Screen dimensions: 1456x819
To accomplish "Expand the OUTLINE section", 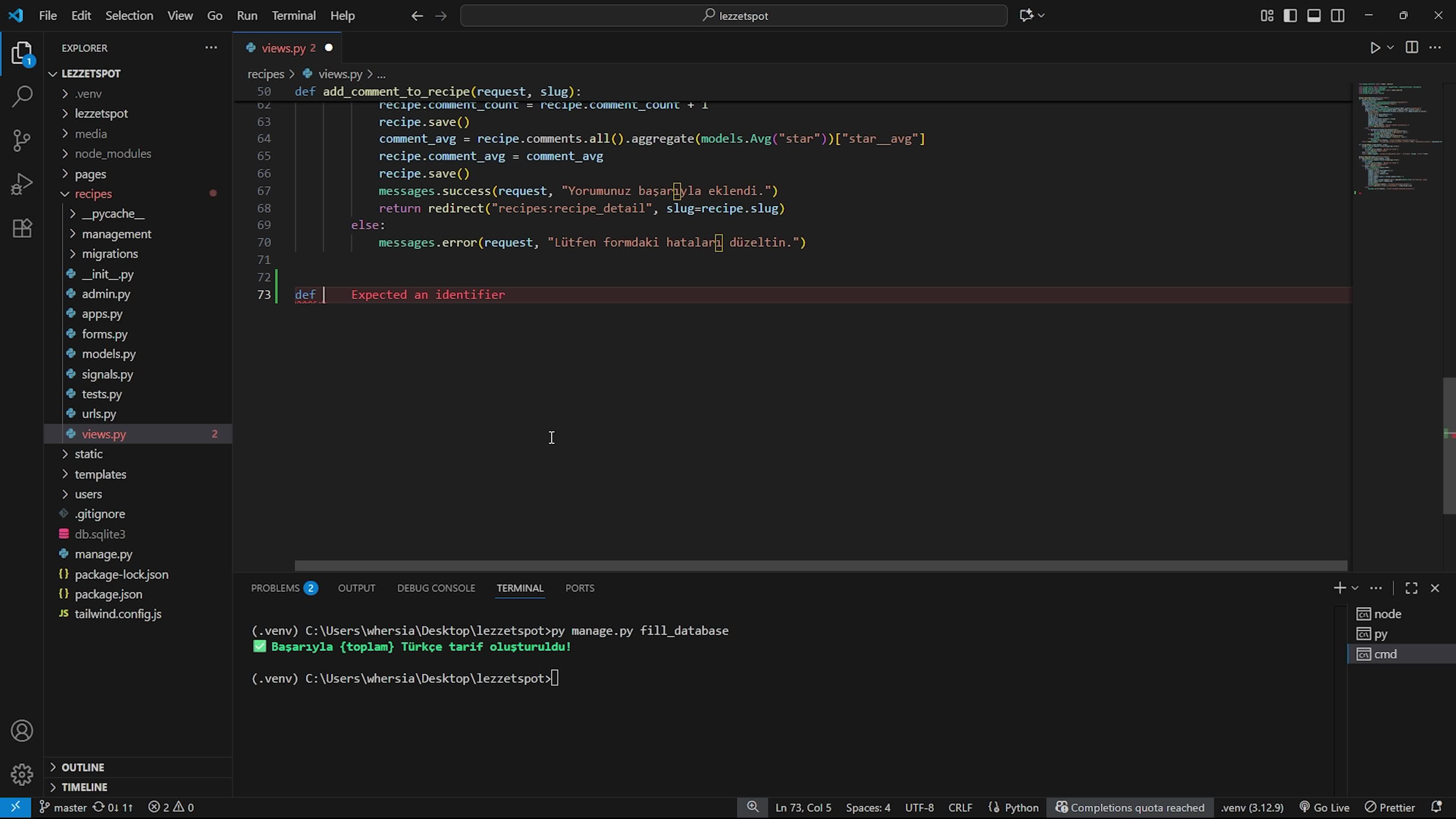I will pos(83,767).
